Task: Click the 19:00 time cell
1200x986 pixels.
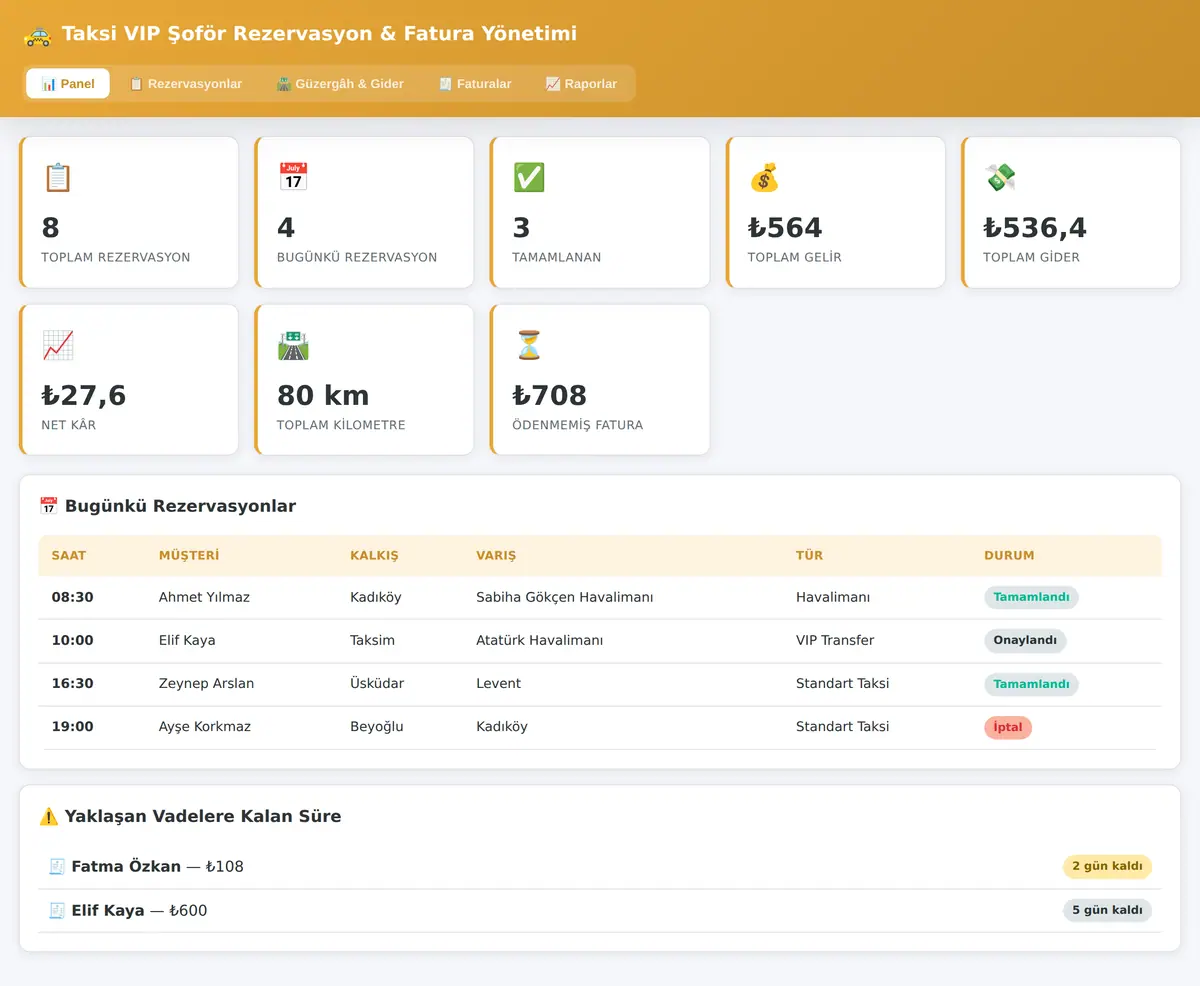Action: point(73,727)
